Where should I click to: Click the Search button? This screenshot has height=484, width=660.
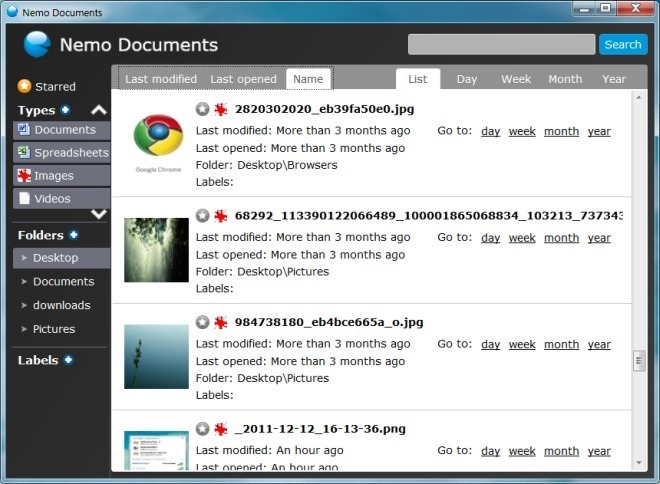point(623,44)
